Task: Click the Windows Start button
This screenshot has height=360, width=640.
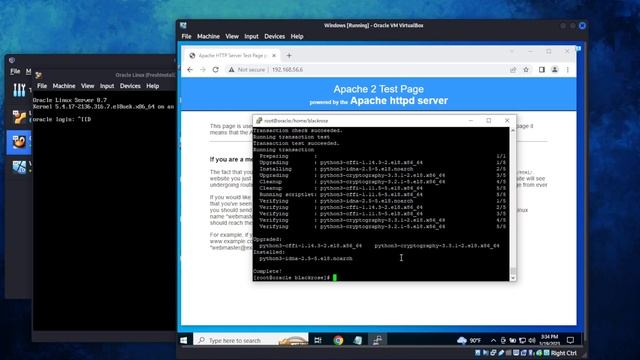Action: (184, 340)
